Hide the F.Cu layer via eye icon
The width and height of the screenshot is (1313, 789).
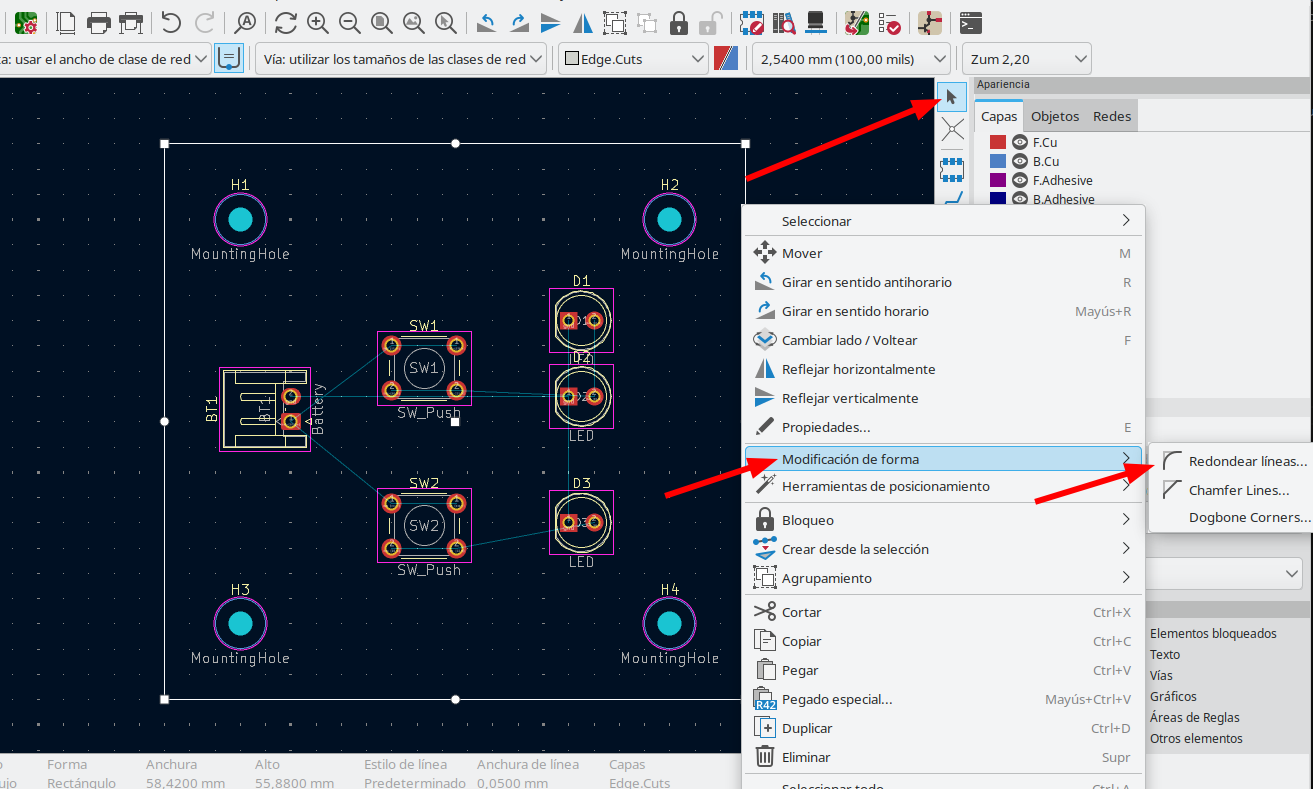point(1020,142)
